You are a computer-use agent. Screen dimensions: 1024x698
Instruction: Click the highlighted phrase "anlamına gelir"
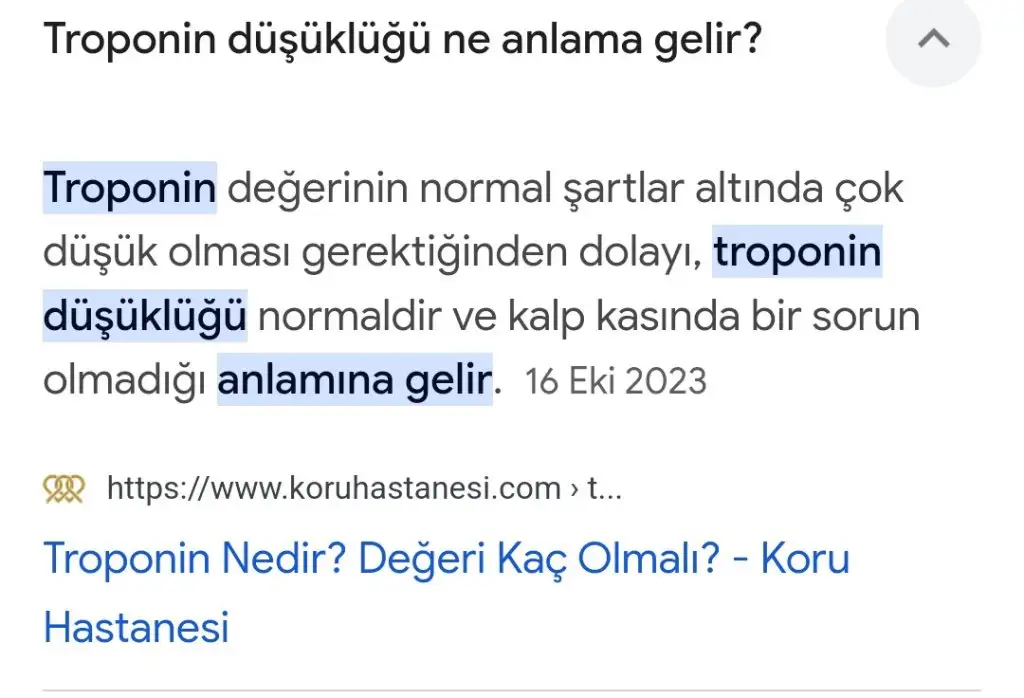click(x=355, y=380)
